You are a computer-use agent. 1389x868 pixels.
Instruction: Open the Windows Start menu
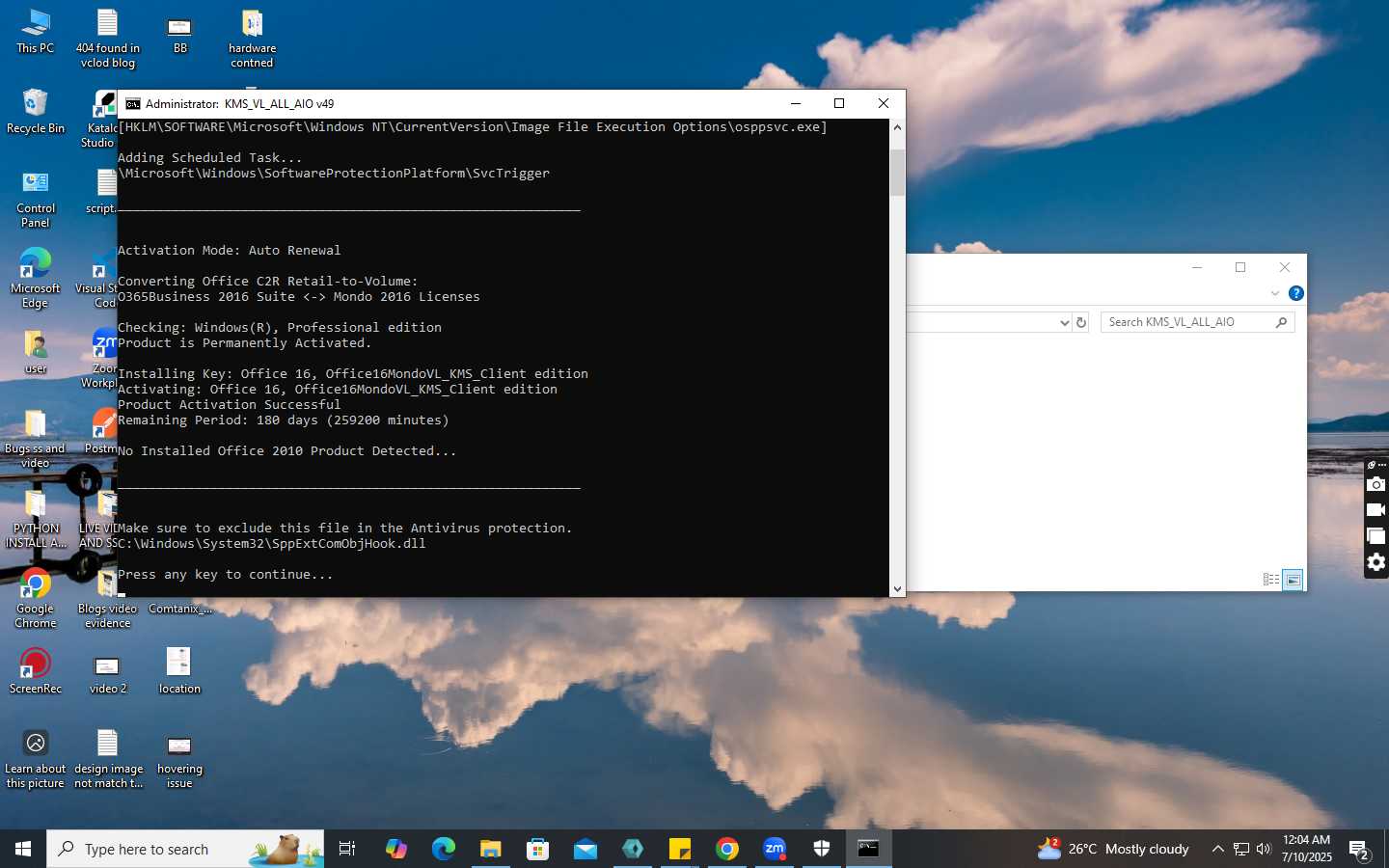(x=23, y=849)
